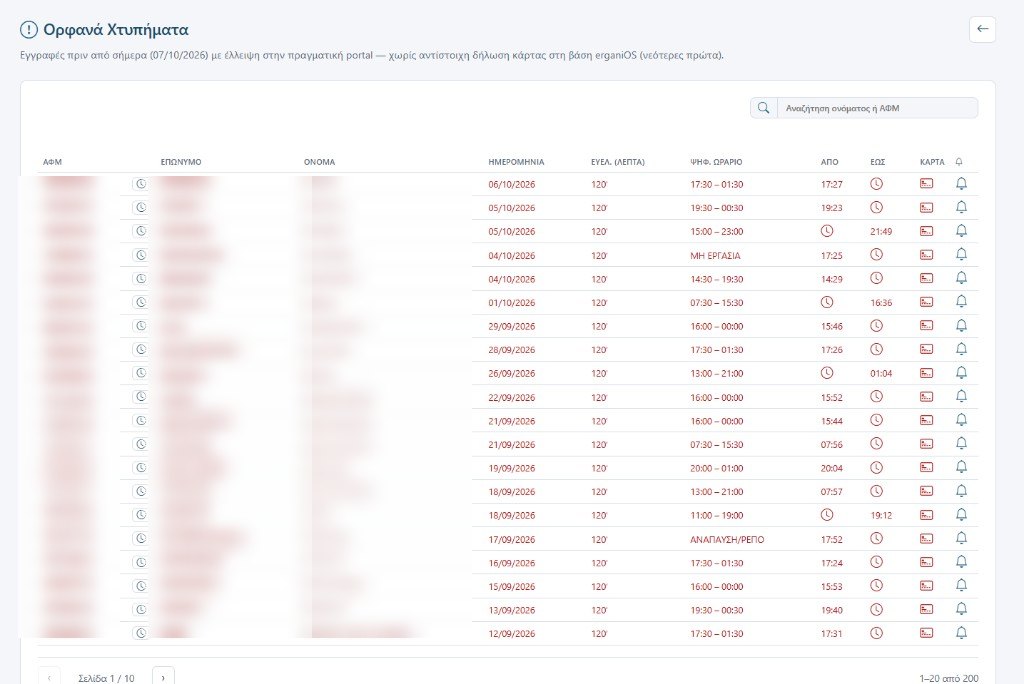This screenshot has height=684, width=1024.
Task: Click the ΕΩΣ clock icon in the 19/09/2026 row
Action: click(876, 468)
